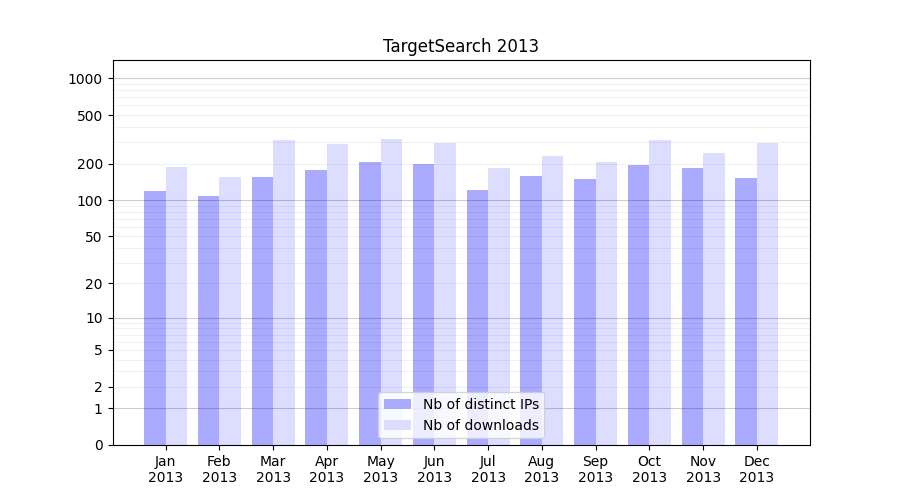Select the Feb 2013 distinct IPs bar
This screenshot has height=500, width=900.
[x=208, y=320]
